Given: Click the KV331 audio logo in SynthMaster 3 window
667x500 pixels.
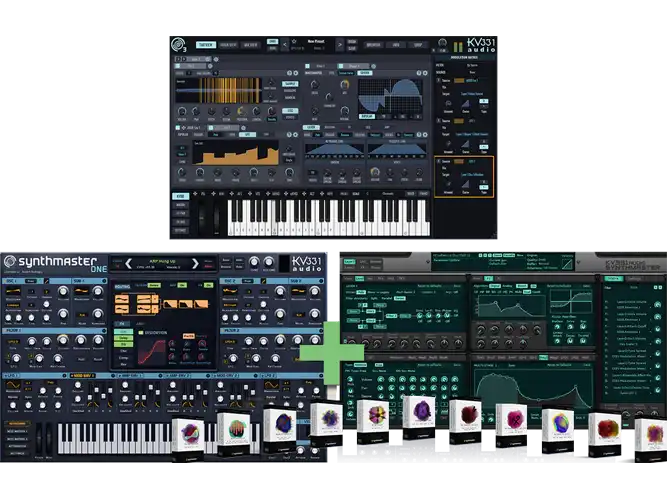Looking at the screenshot, I should tap(481, 45).
